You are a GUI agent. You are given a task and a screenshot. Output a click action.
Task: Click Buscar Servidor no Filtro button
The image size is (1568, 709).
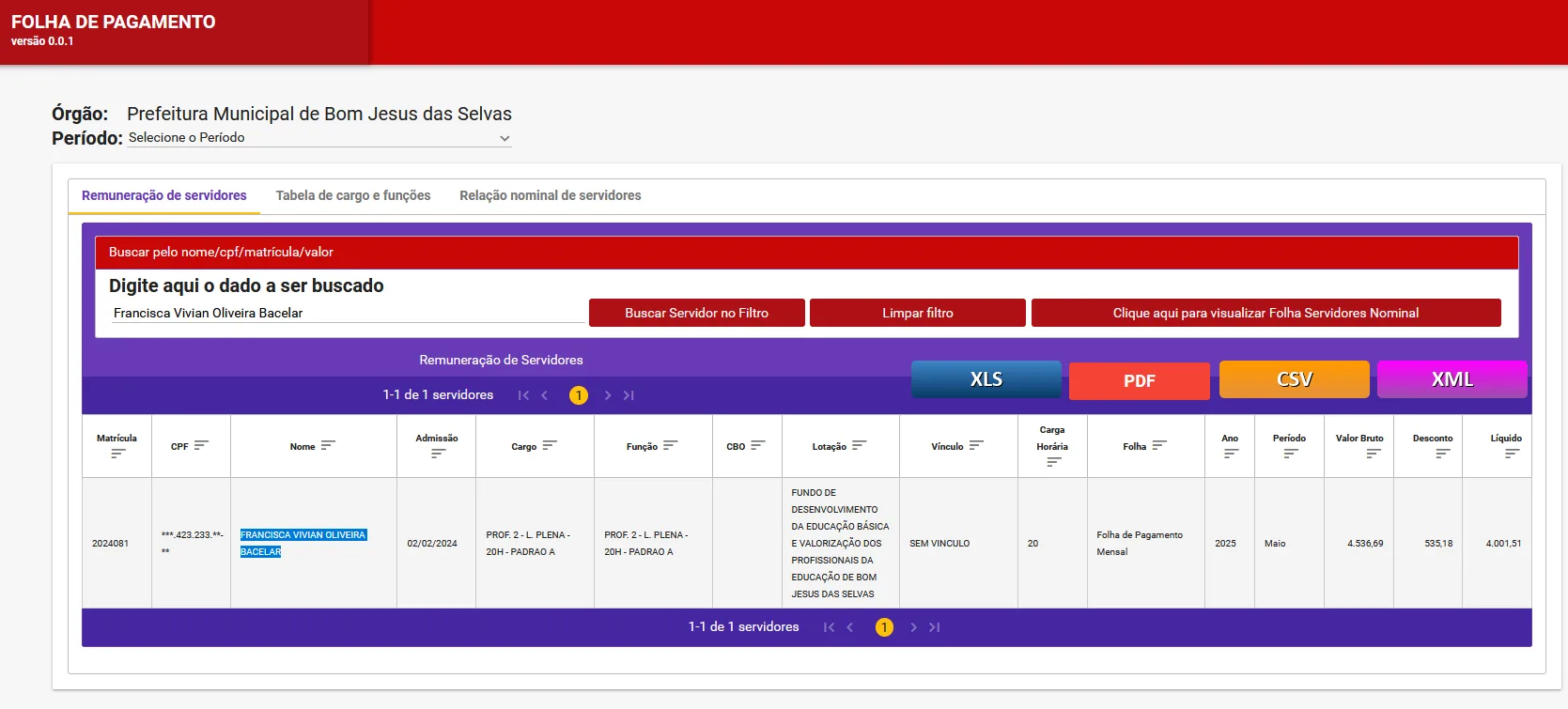(696, 313)
